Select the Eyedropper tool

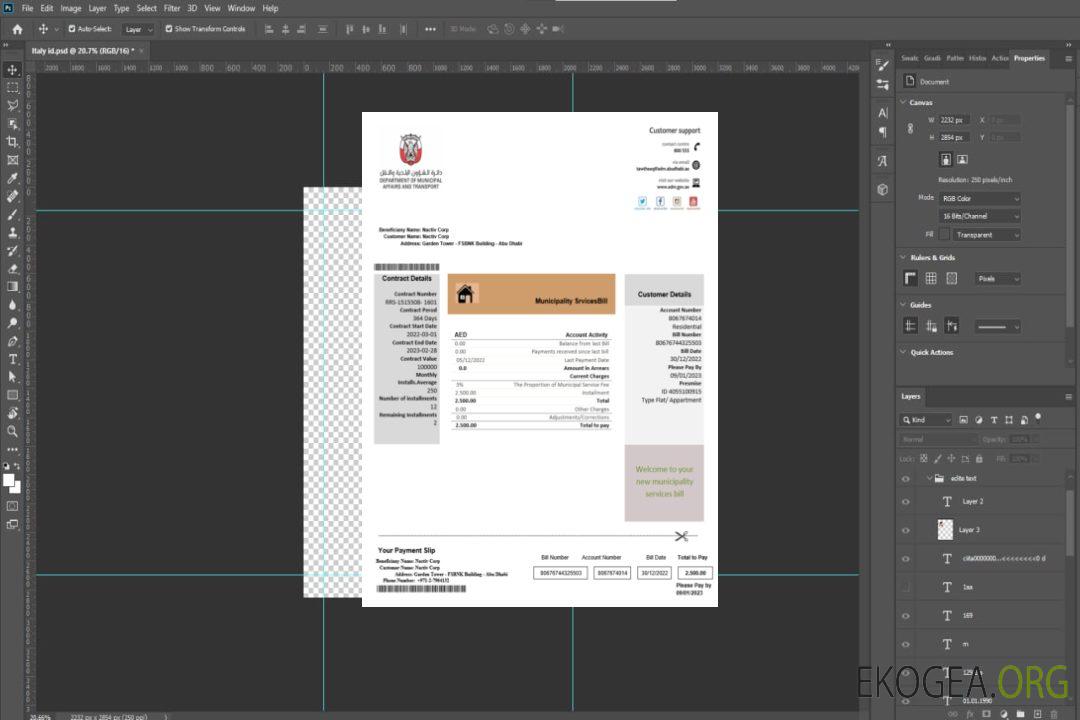click(13, 178)
